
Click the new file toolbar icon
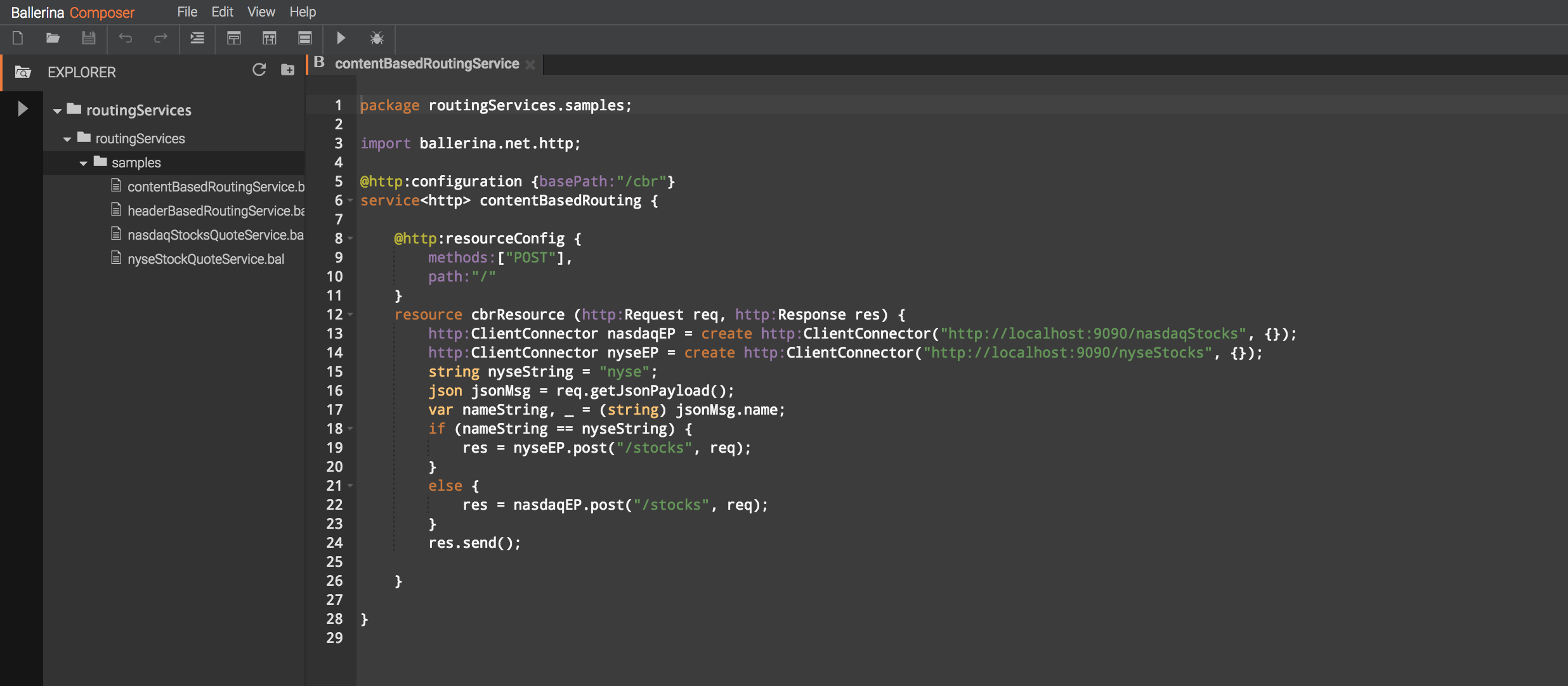tap(18, 39)
